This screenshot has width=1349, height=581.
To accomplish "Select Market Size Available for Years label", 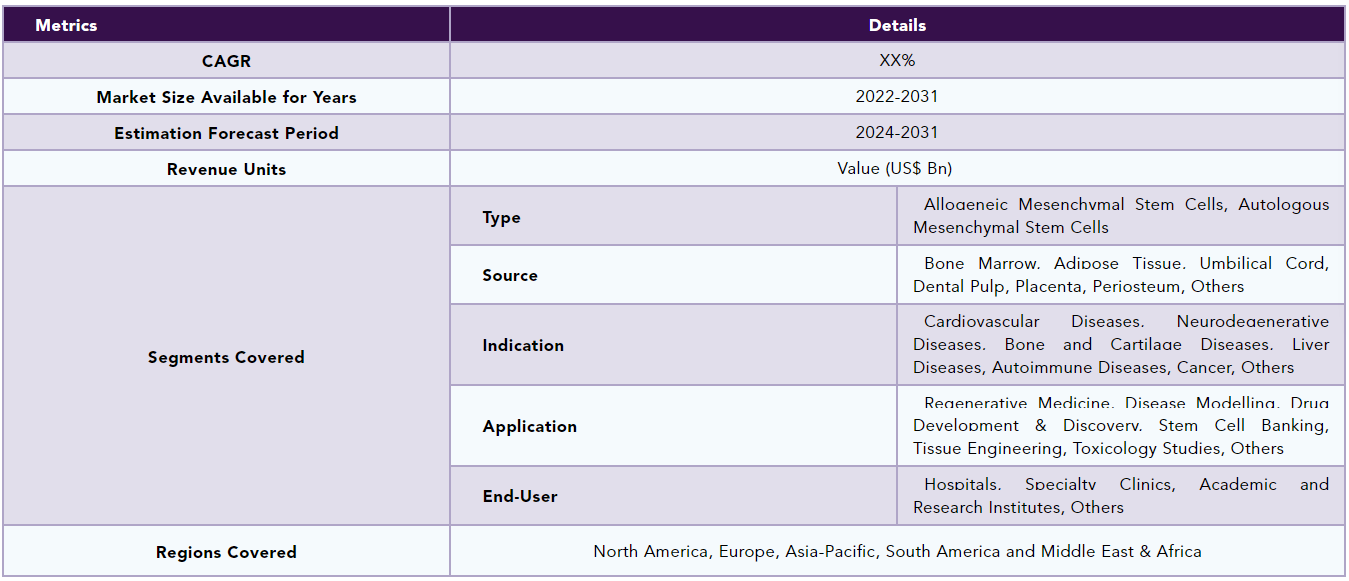I will (x=226, y=97).
